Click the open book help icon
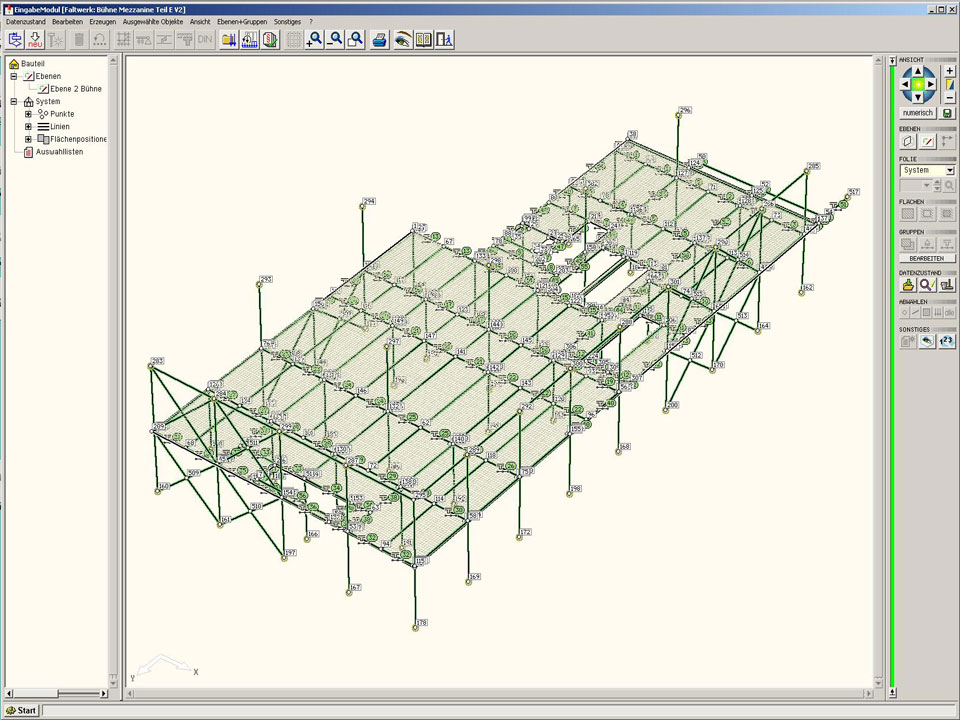Image resolution: width=960 pixels, height=720 pixels. 424,40
